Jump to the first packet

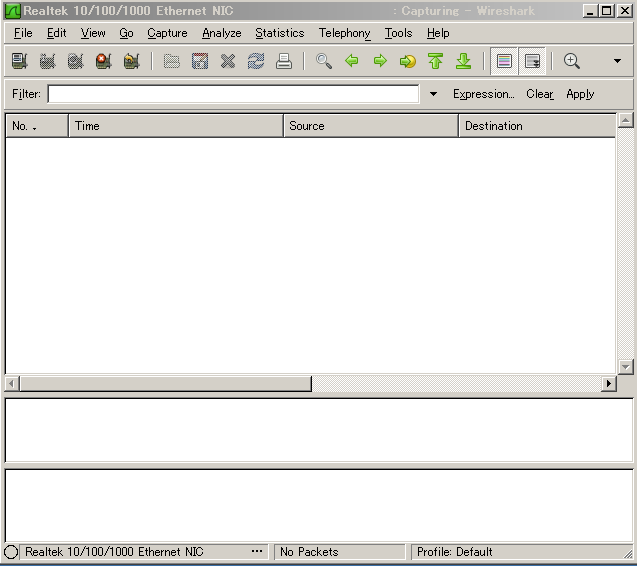[x=436, y=61]
